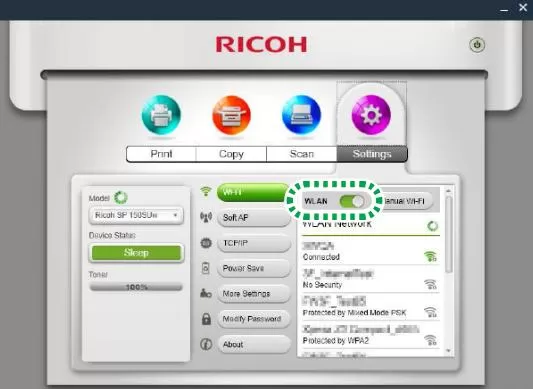Refresh the printer model list icon
The image size is (533, 389).
(x=121, y=198)
